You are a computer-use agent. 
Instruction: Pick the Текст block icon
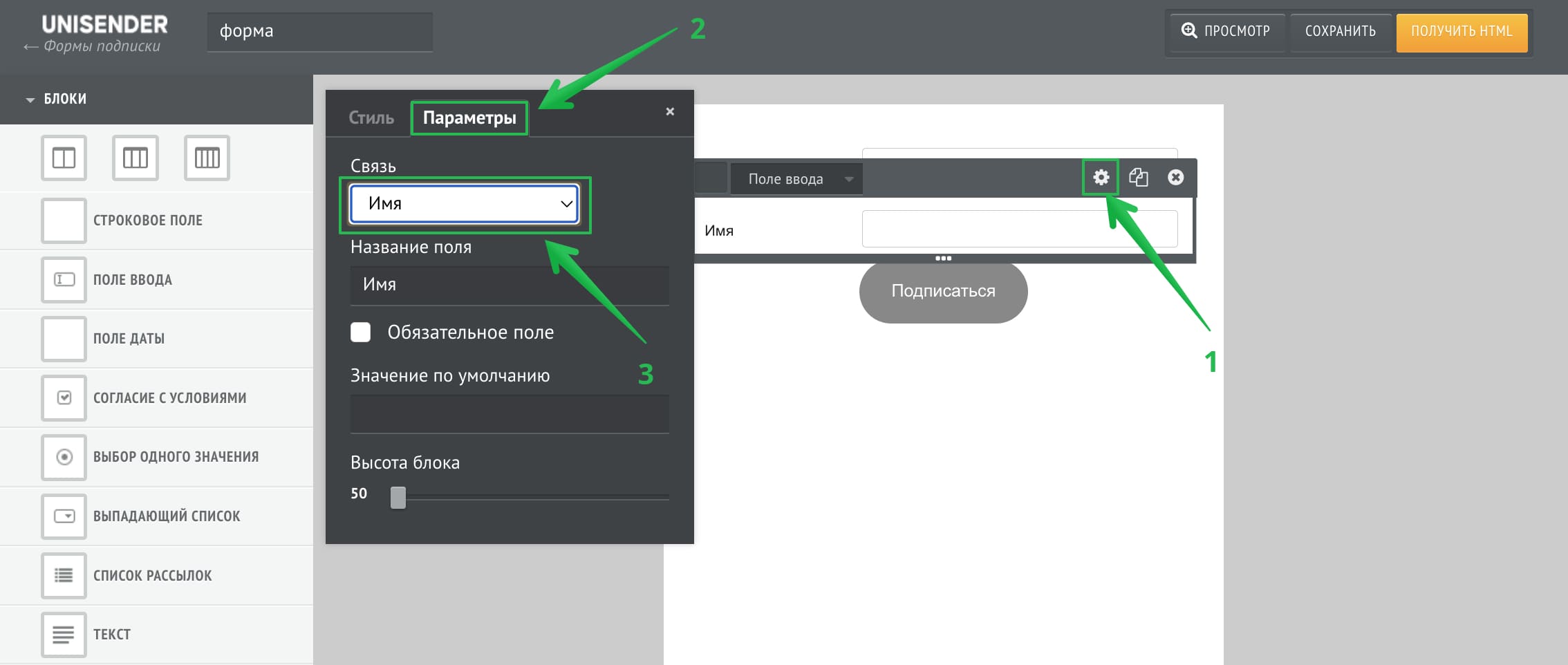(x=64, y=634)
